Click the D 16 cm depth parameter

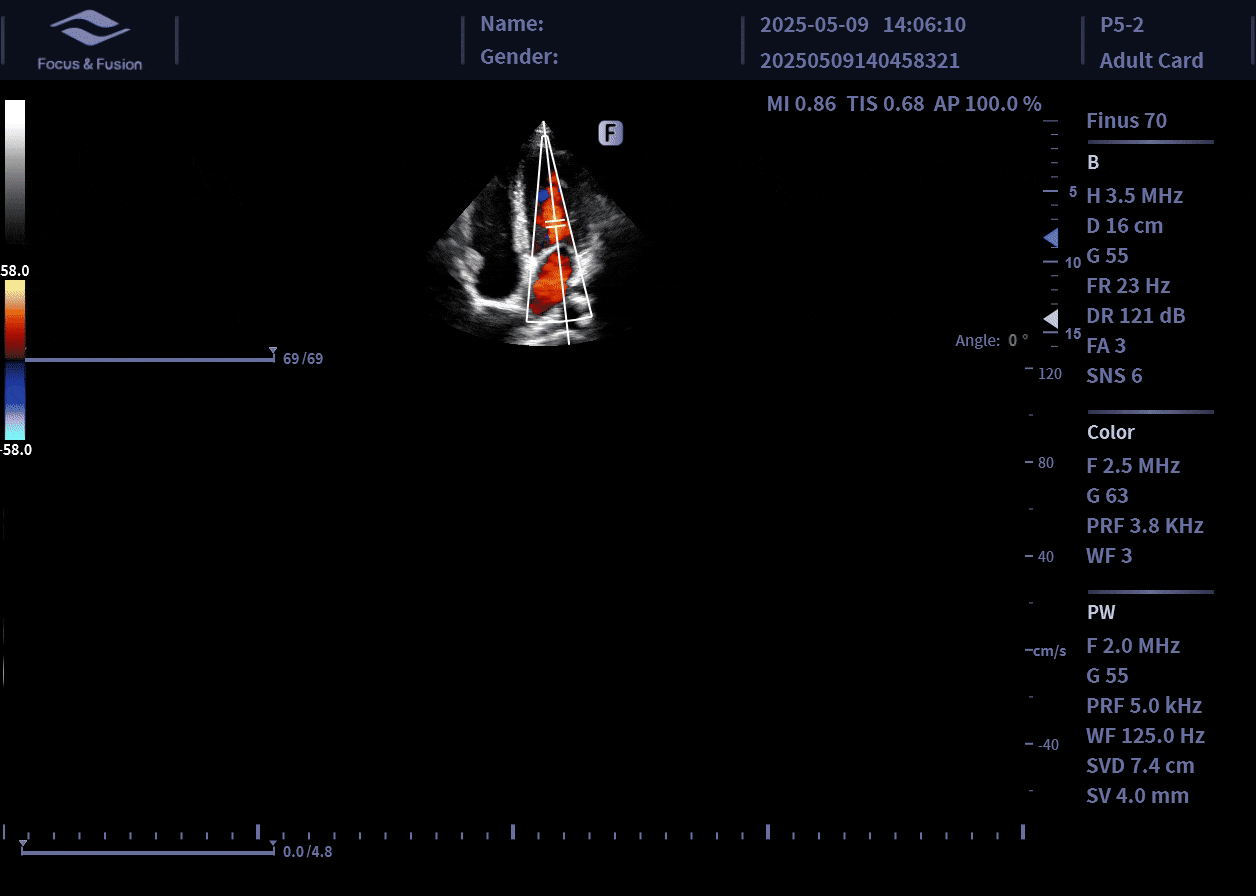point(1125,226)
